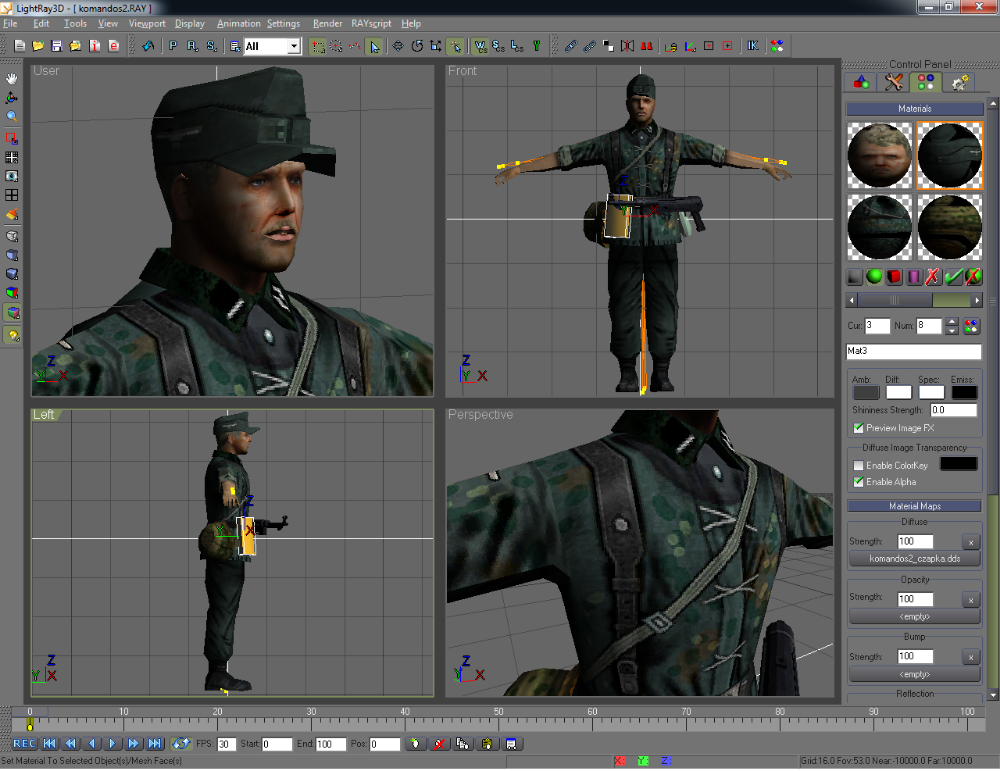Click the Emiss color swatch
1000x771 pixels.
pos(964,392)
